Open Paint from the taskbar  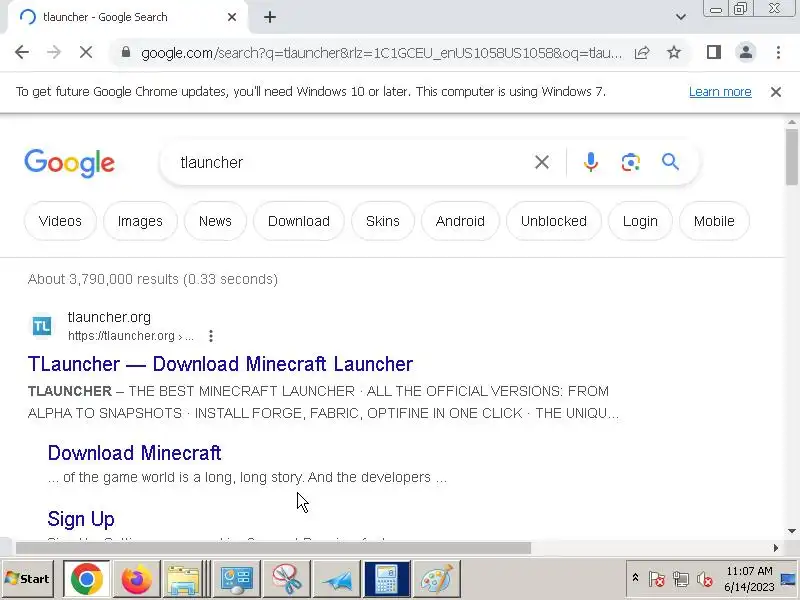pos(437,579)
